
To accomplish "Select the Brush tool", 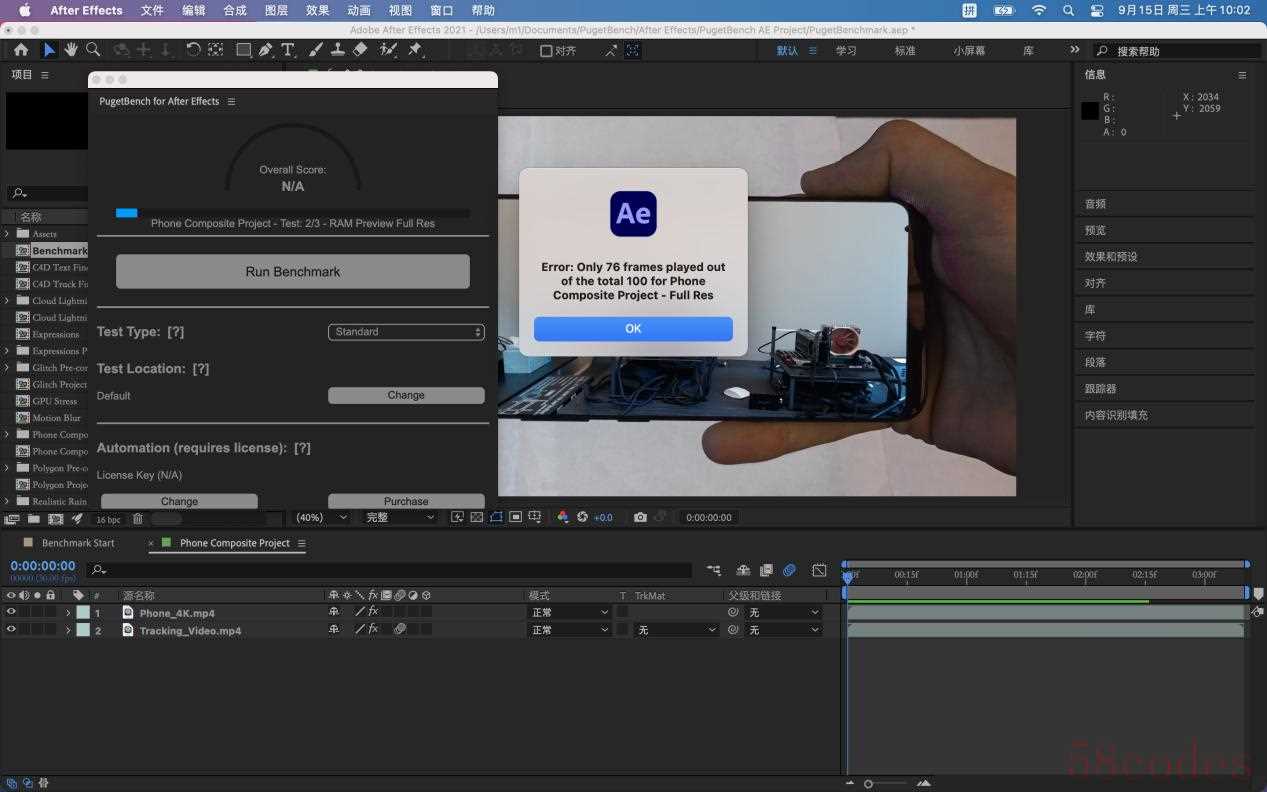I will click(x=315, y=50).
